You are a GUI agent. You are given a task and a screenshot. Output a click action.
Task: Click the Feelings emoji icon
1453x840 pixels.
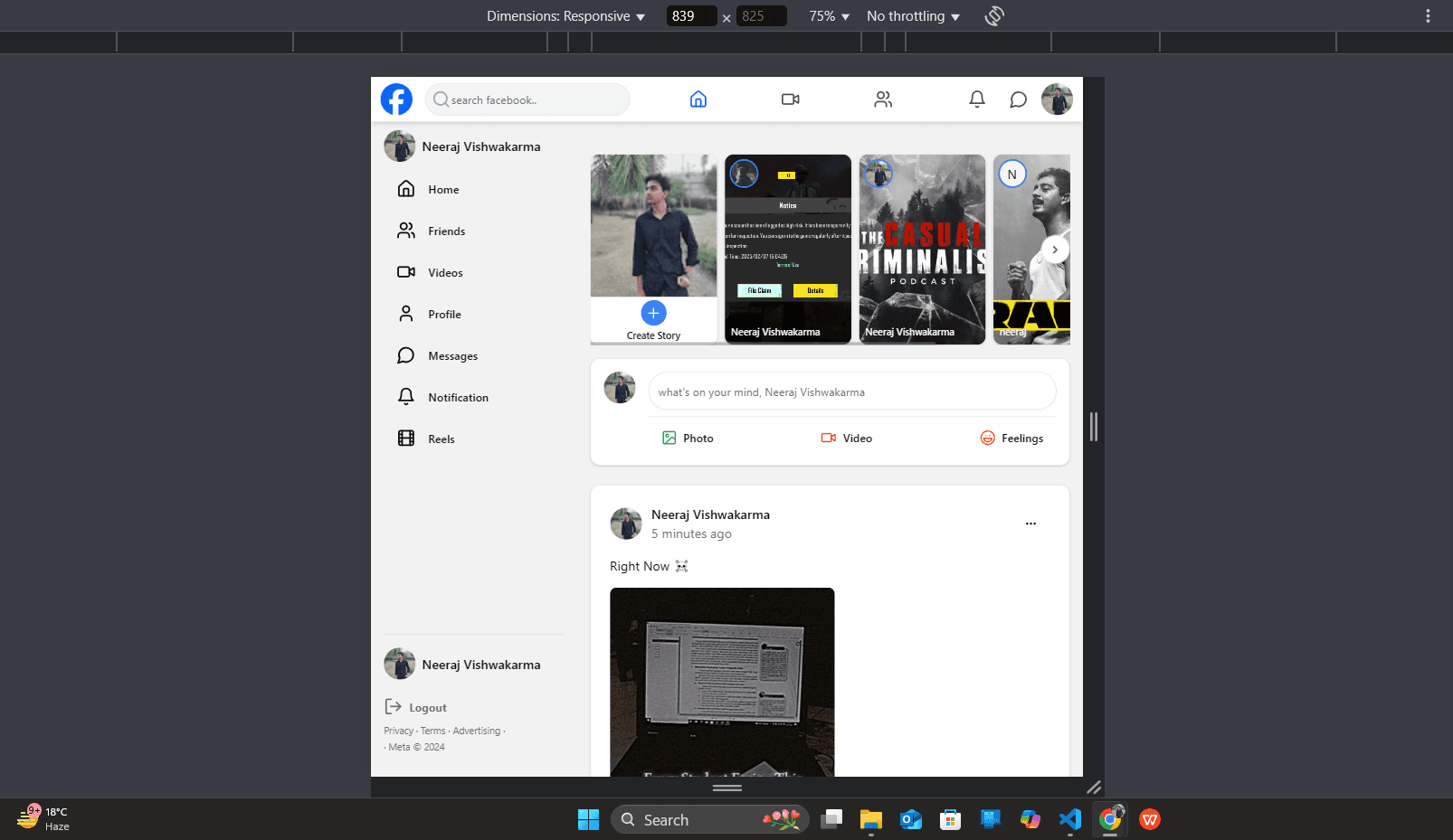[x=988, y=438]
